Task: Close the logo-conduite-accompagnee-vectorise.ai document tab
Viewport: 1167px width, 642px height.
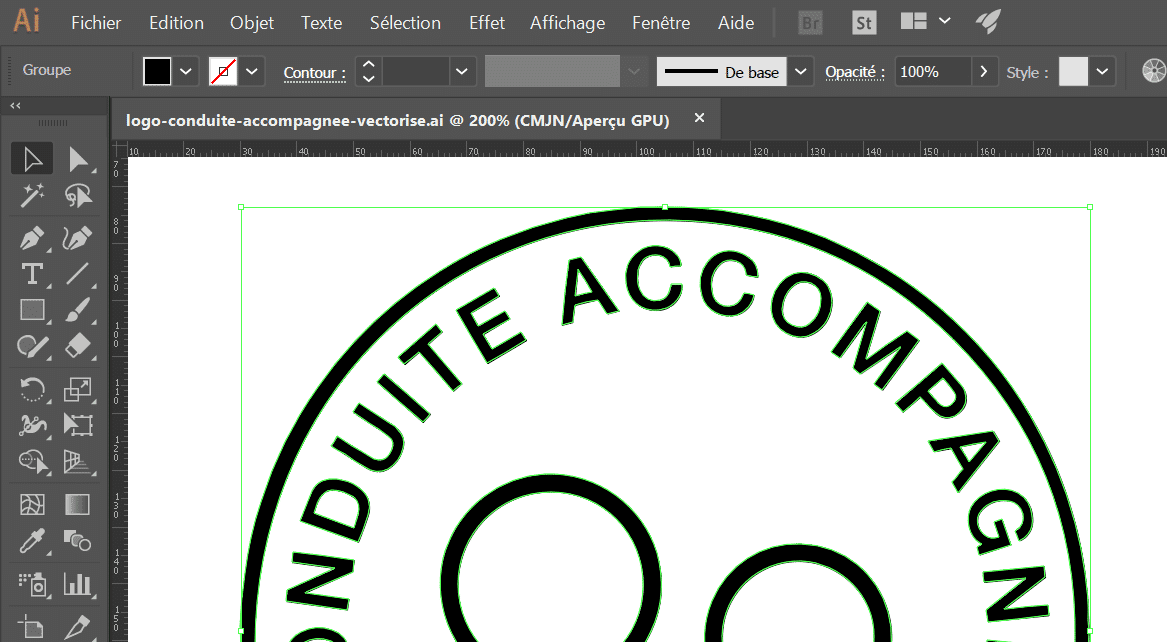Action: 699,118
